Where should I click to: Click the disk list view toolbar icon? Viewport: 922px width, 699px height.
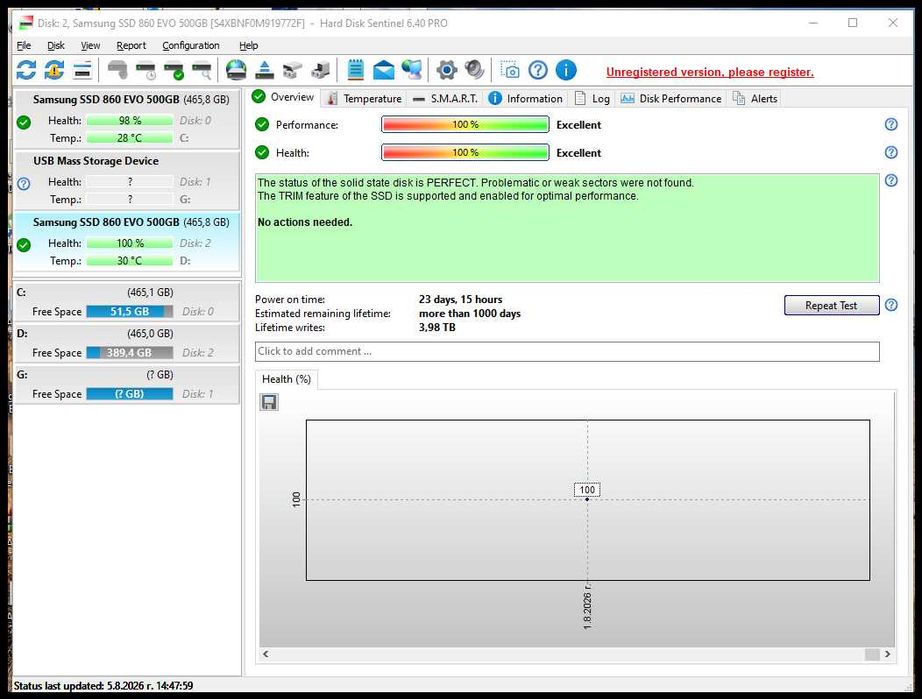(82, 71)
